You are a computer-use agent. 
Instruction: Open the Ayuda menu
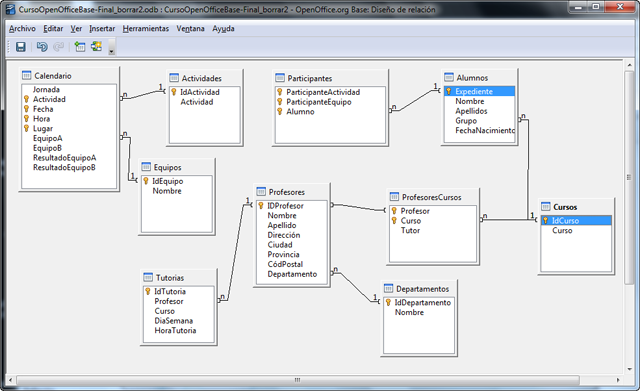pyautogui.click(x=223, y=29)
